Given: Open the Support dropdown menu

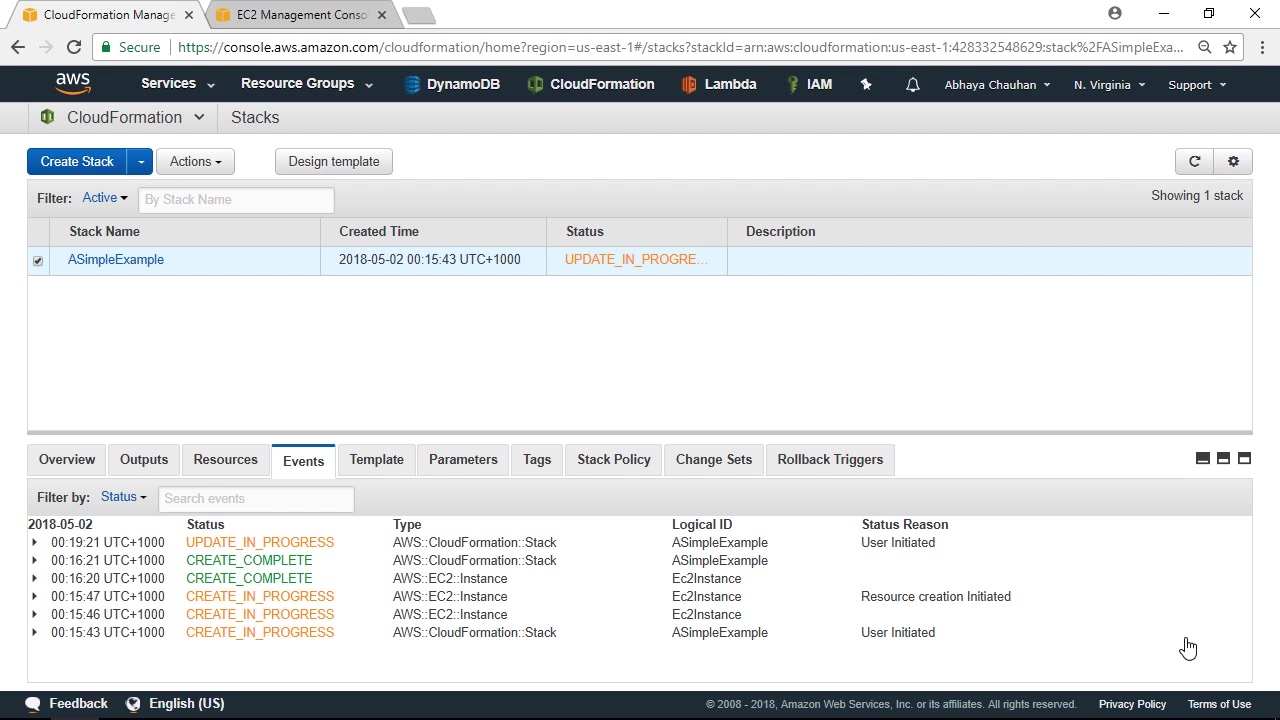Looking at the screenshot, I should pyautogui.click(x=1197, y=85).
